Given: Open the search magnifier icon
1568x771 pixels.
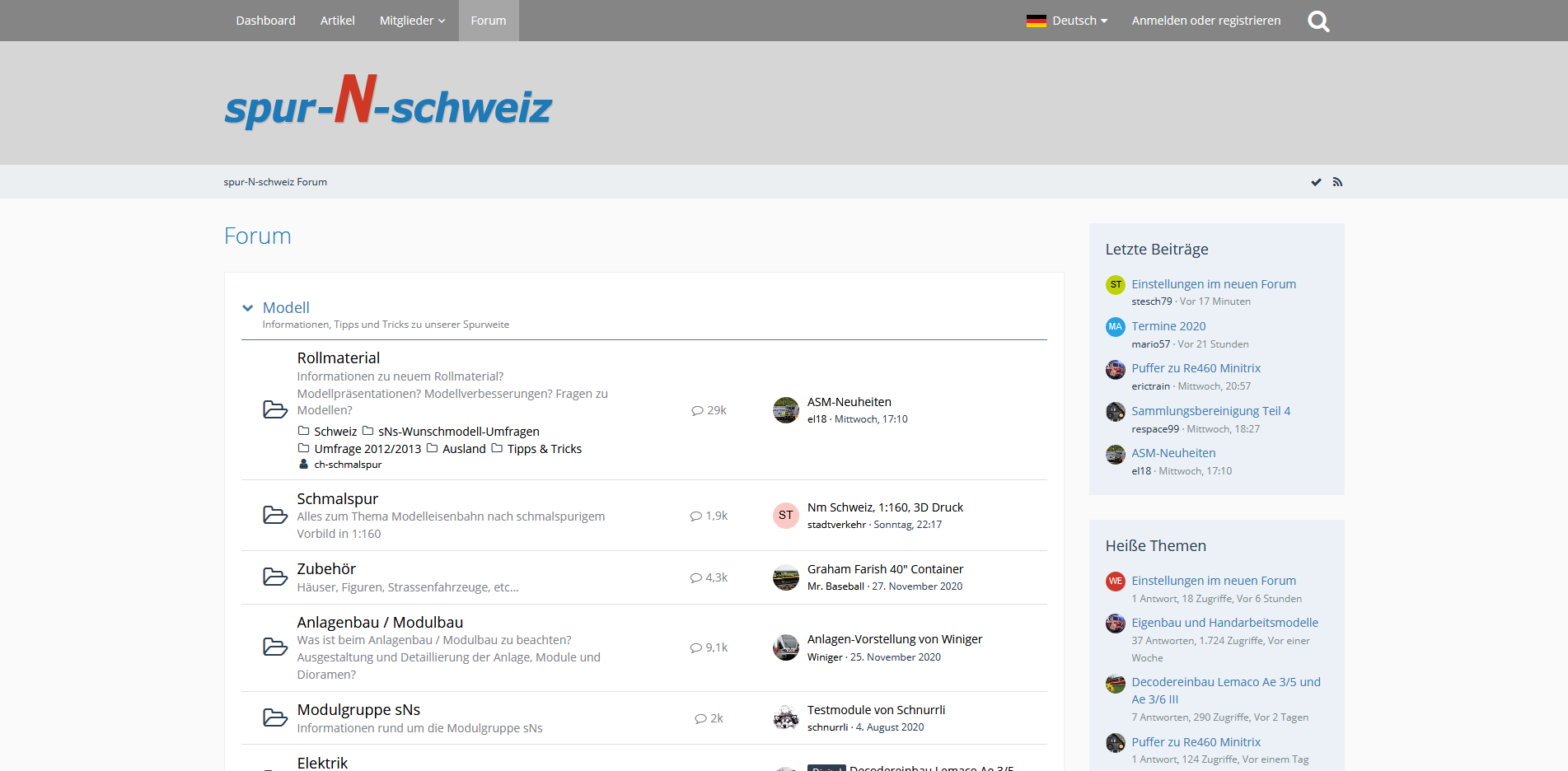Looking at the screenshot, I should coord(1319,21).
